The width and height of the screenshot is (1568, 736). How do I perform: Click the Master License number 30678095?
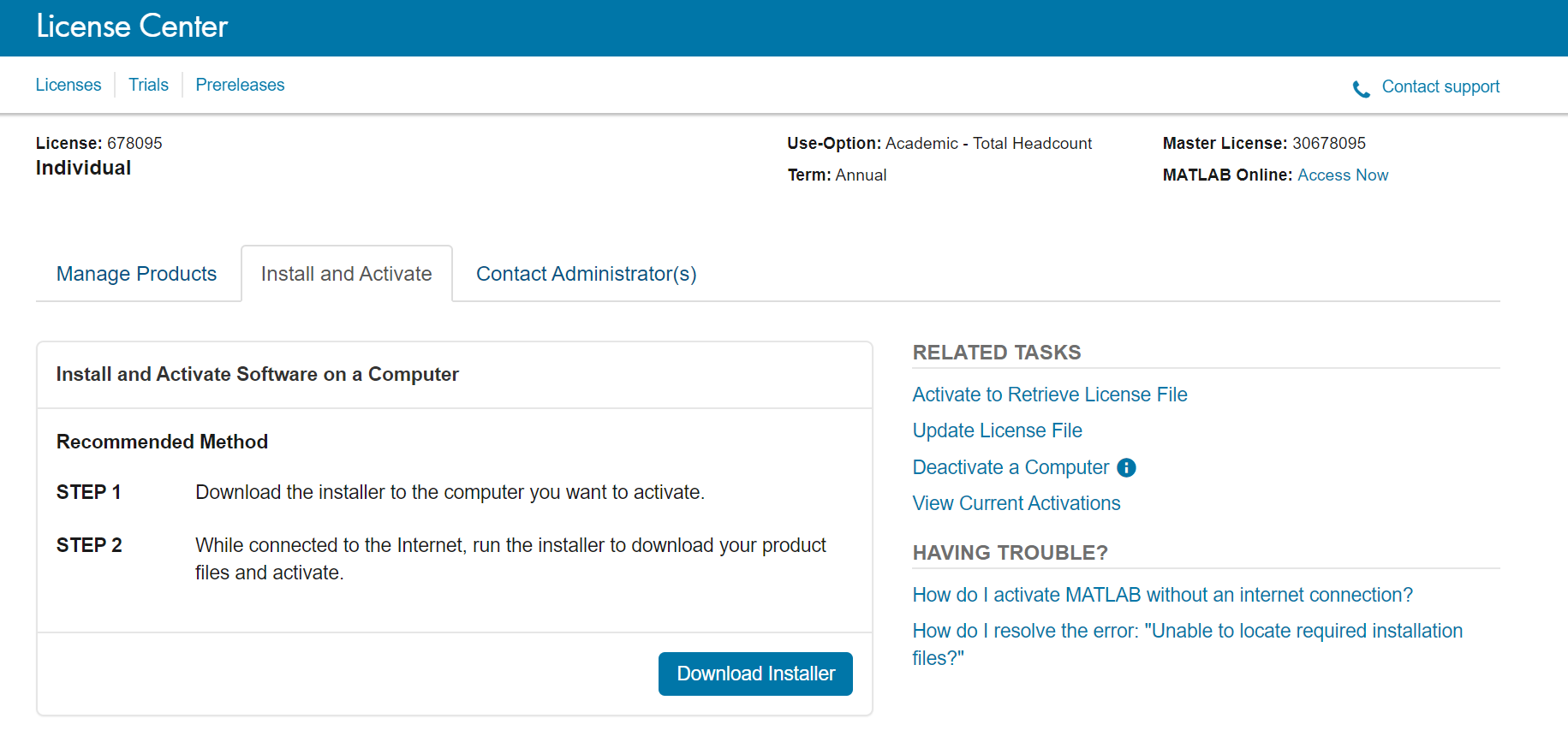coord(1329,143)
